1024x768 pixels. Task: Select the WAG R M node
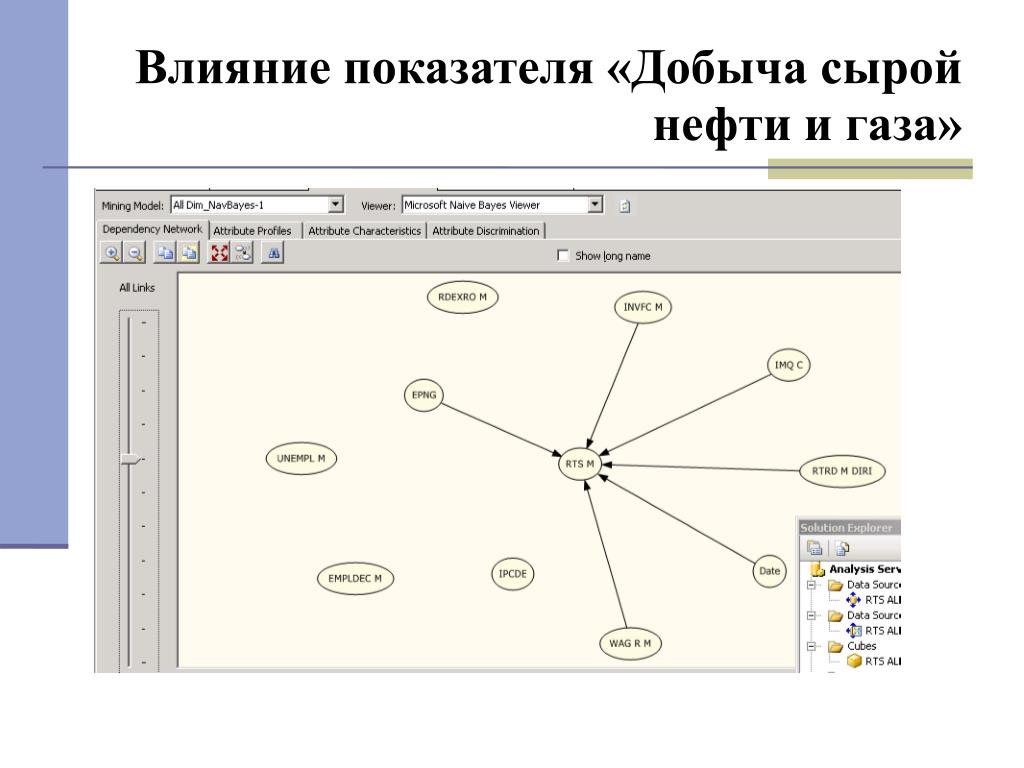point(630,643)
